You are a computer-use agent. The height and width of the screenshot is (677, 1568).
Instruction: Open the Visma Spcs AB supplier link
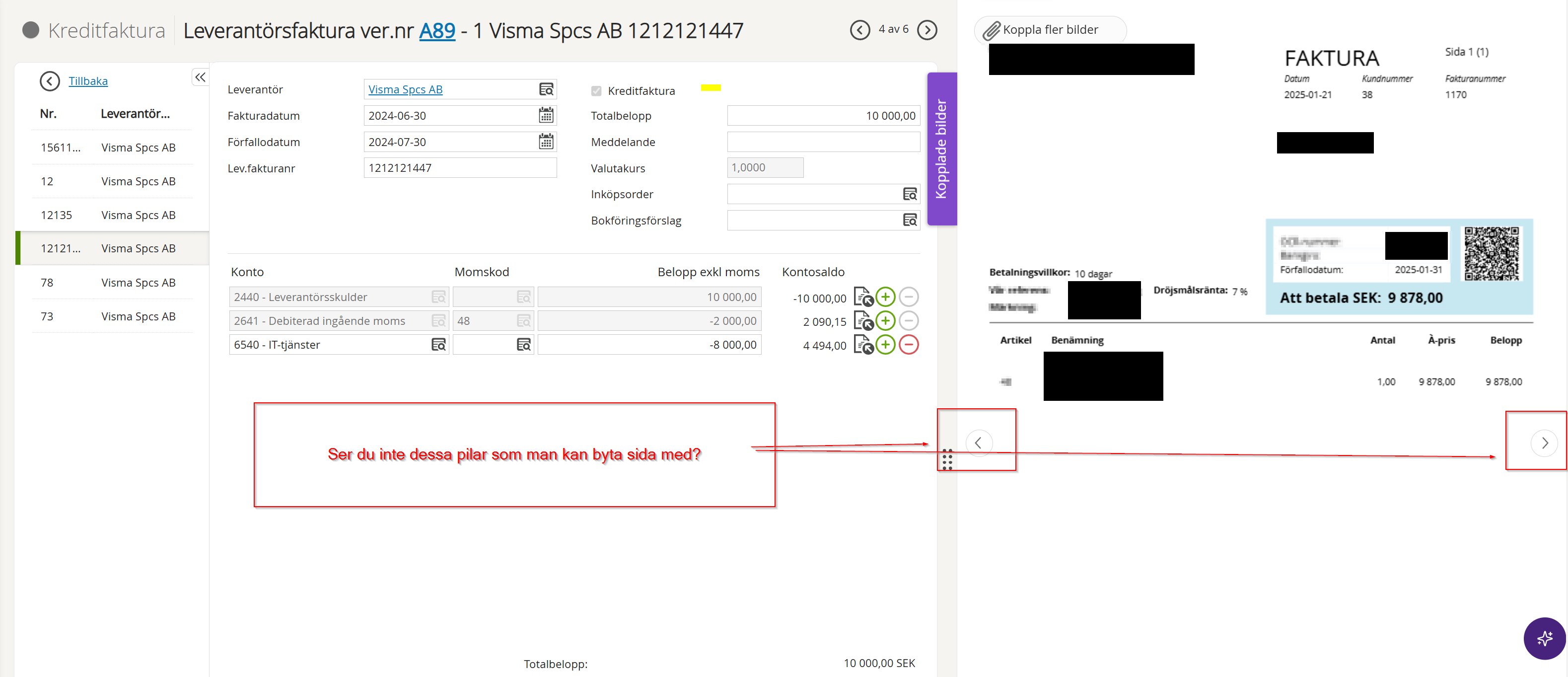tap(405, 89)
